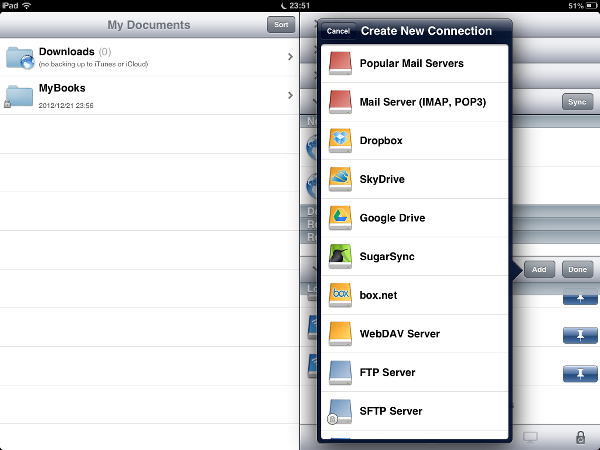This screenshot has width=600, height=450.
Task: Click the SkyDrive drive icon
Action: (340, 179)
